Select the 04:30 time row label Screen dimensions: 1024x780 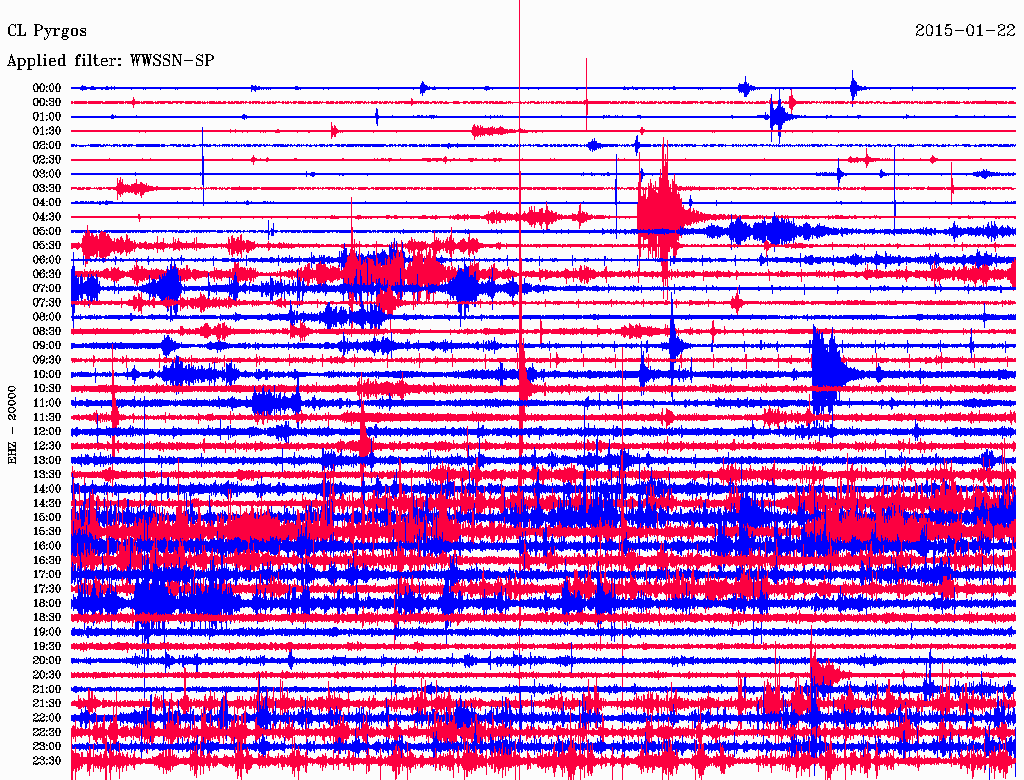(x=47, y=217)
